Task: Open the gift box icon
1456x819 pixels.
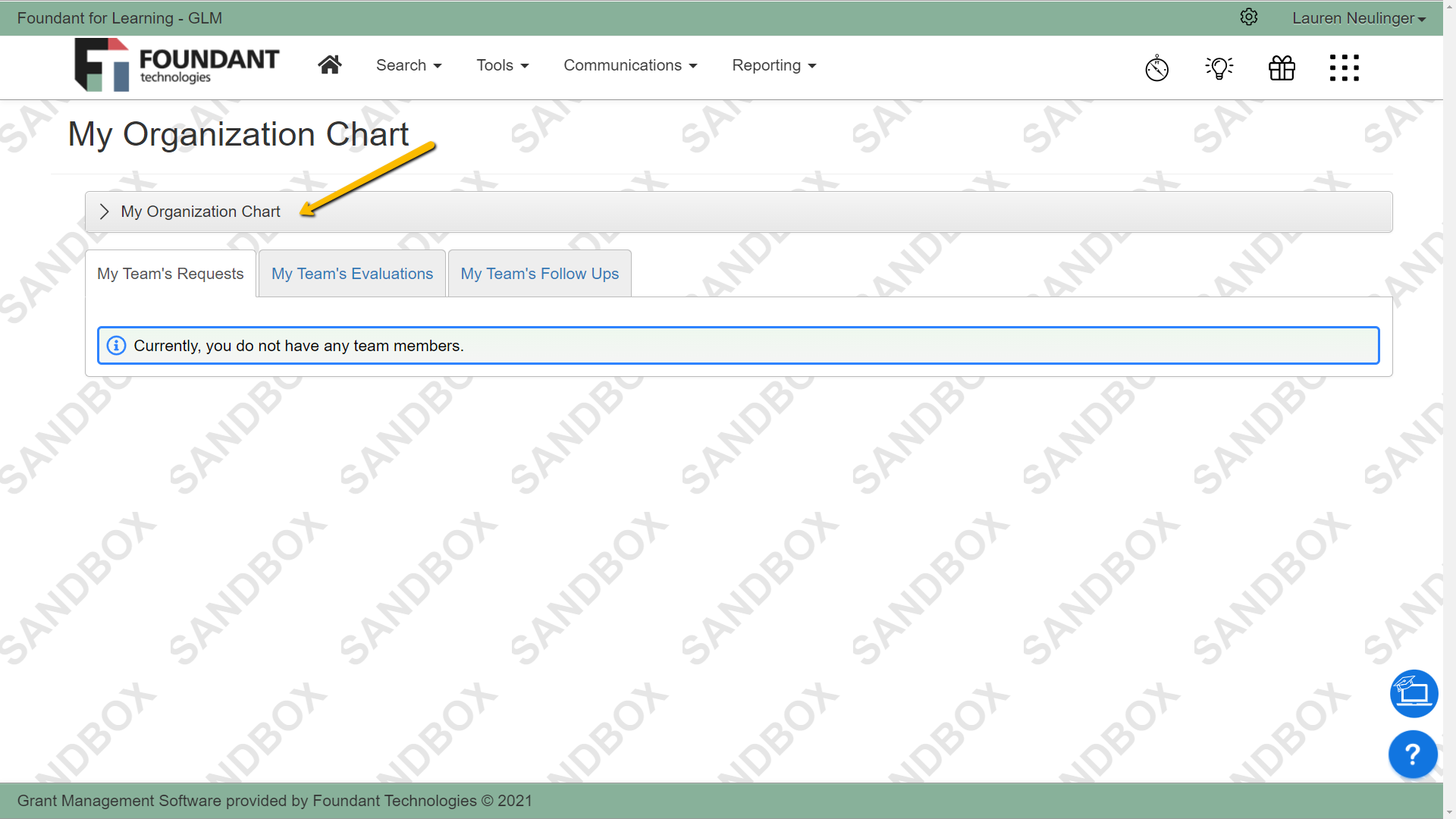Action: [x=1282, y=67]
